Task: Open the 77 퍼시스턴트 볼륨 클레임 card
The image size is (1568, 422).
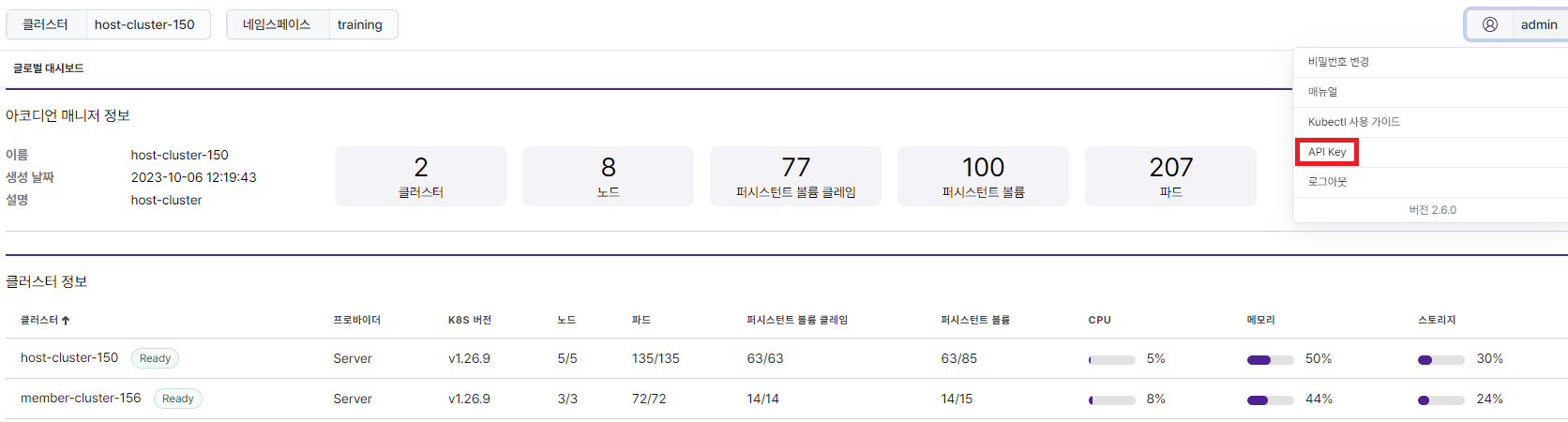Action: 795,176
